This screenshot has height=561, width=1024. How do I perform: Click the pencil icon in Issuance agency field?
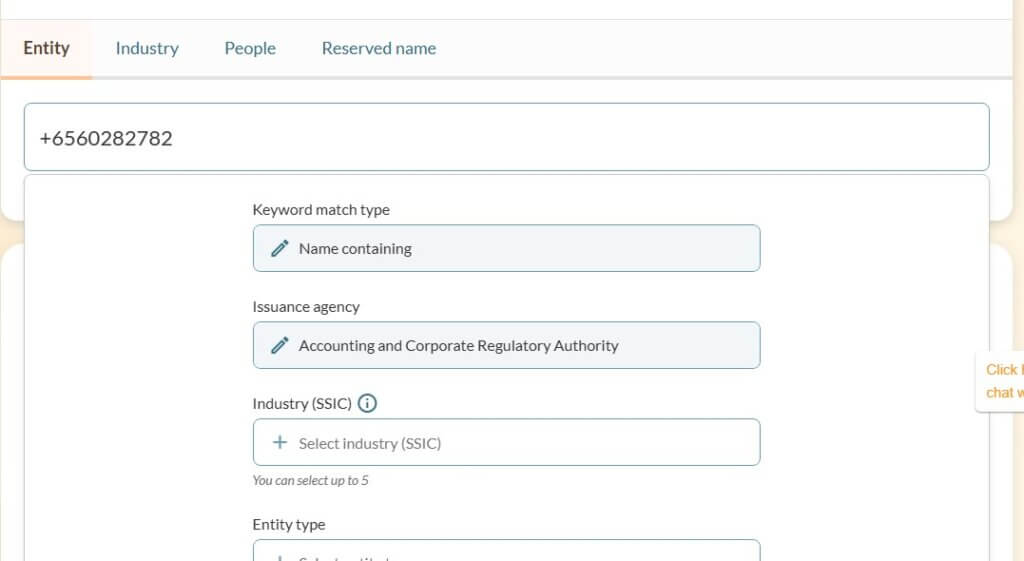click(x=280, y=345)
